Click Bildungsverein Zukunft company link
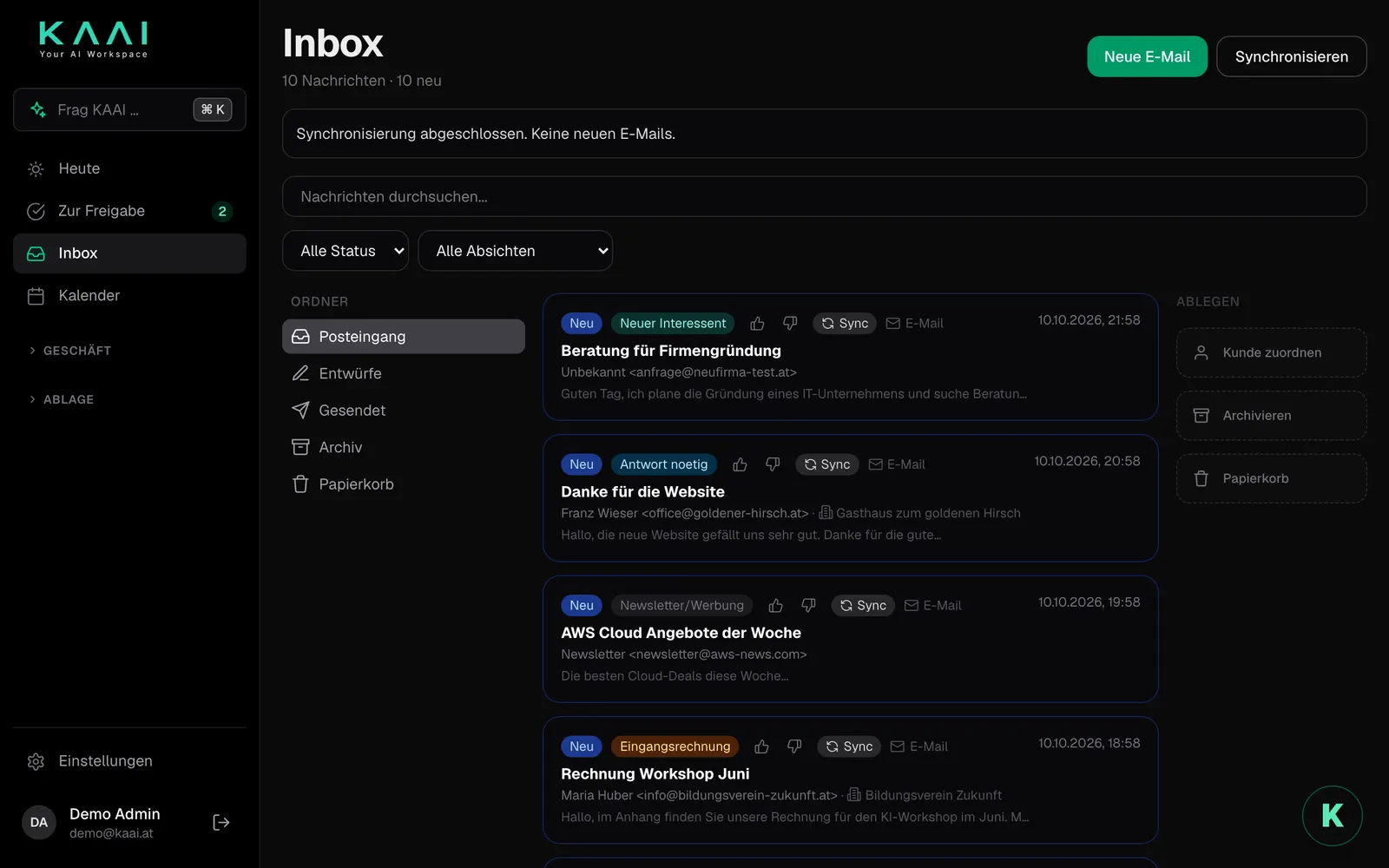Viewport: 1389px width, 868px height. pos(925,795)
